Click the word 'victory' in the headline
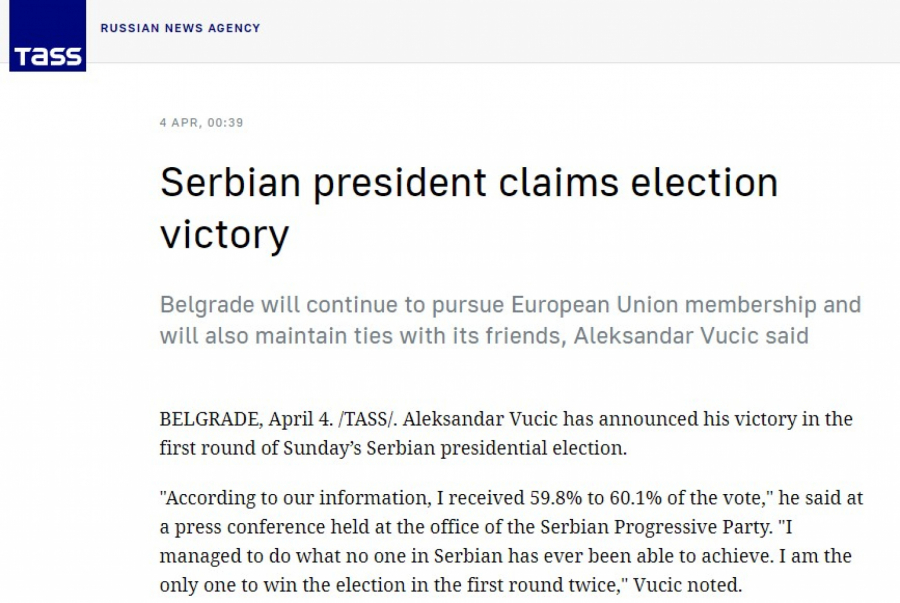This screenshot has width=900, height=603. [224, 234]
